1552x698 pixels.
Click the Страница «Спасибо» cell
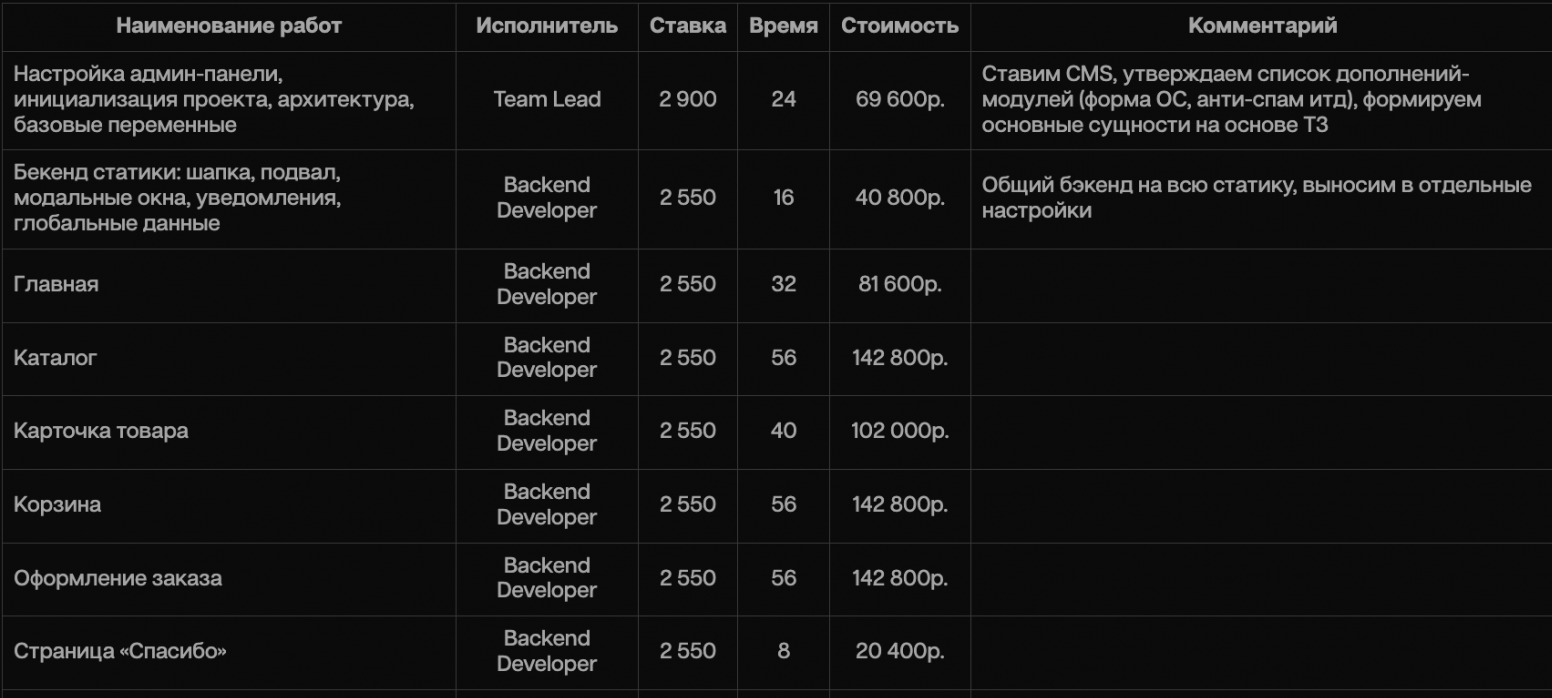(120, 652)
